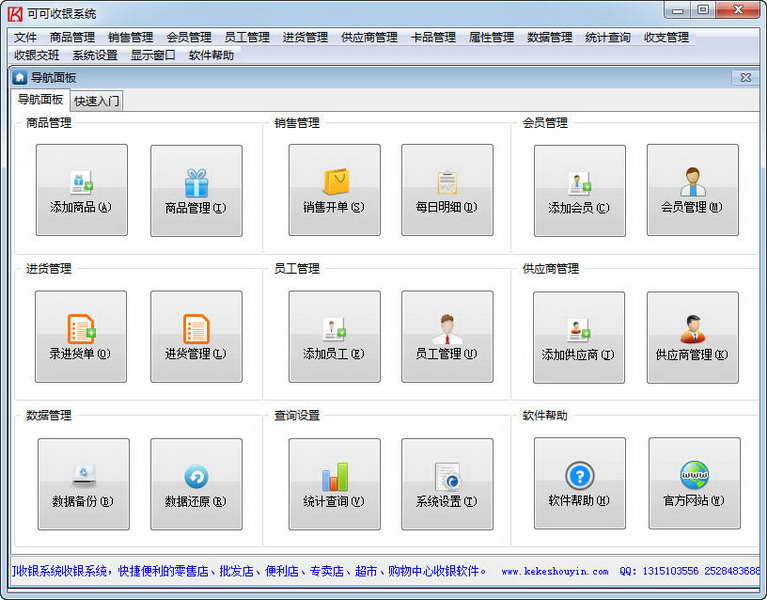Click the red K application logo
Screen dimensions: 767x600
(15, 14)
